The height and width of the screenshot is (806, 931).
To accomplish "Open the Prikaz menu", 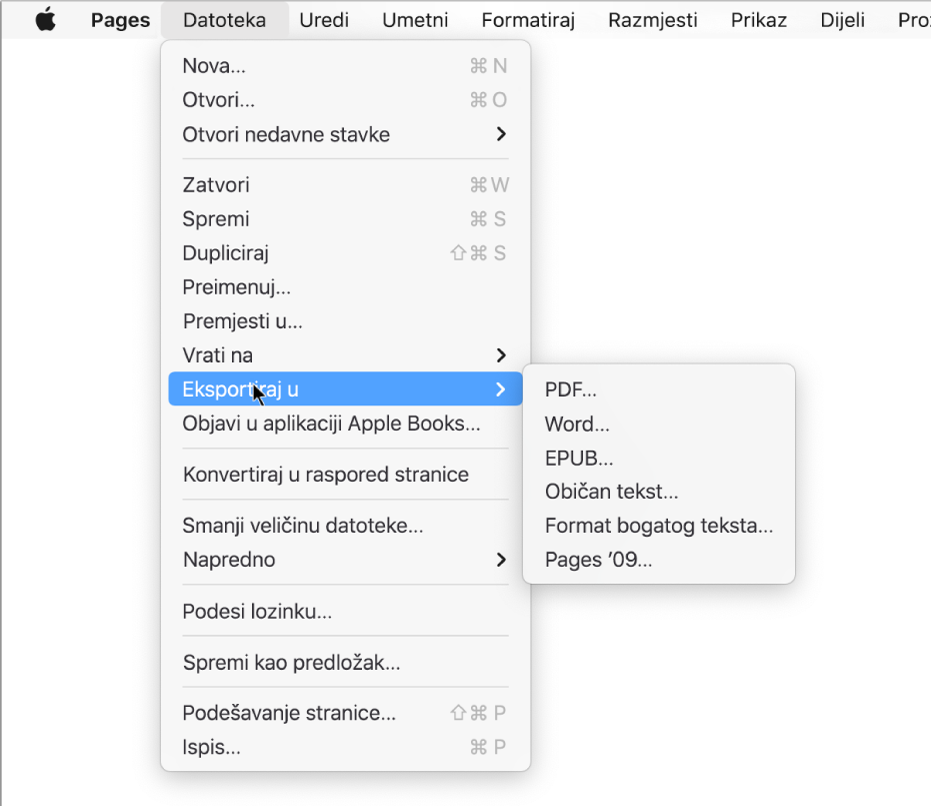I will (758, 20).
